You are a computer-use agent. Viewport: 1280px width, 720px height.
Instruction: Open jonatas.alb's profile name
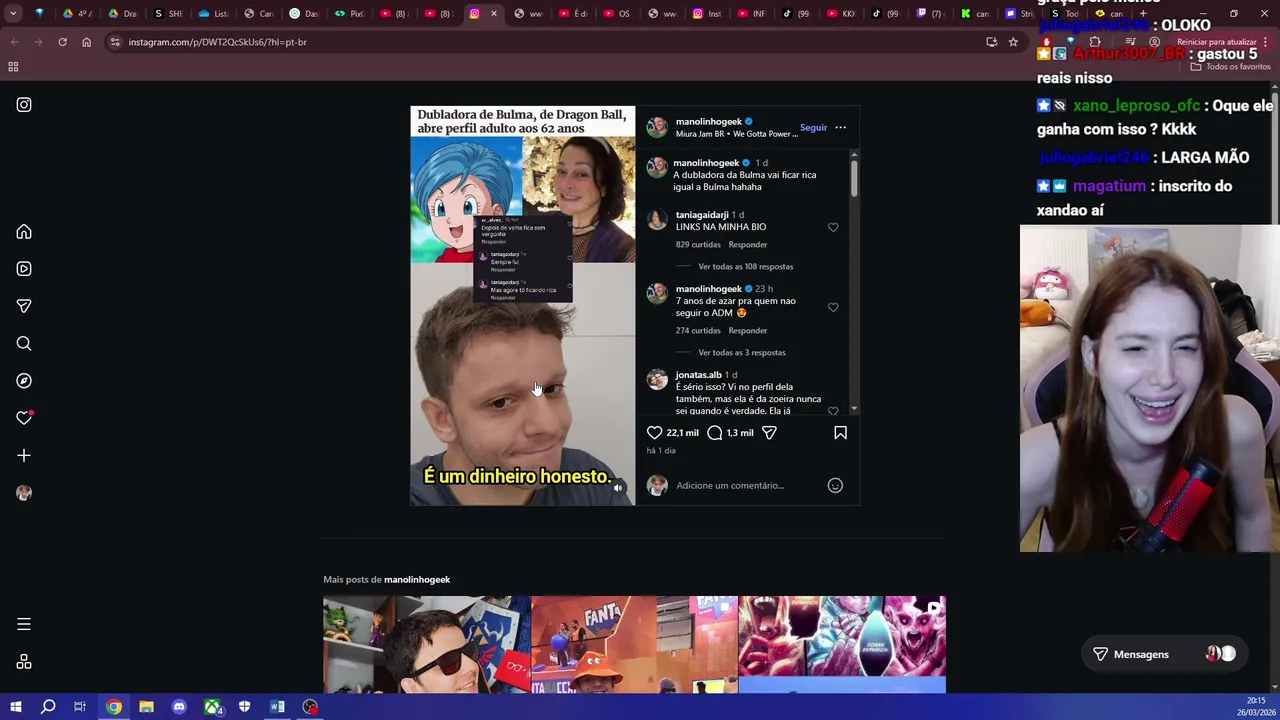(x=699, y=375)
